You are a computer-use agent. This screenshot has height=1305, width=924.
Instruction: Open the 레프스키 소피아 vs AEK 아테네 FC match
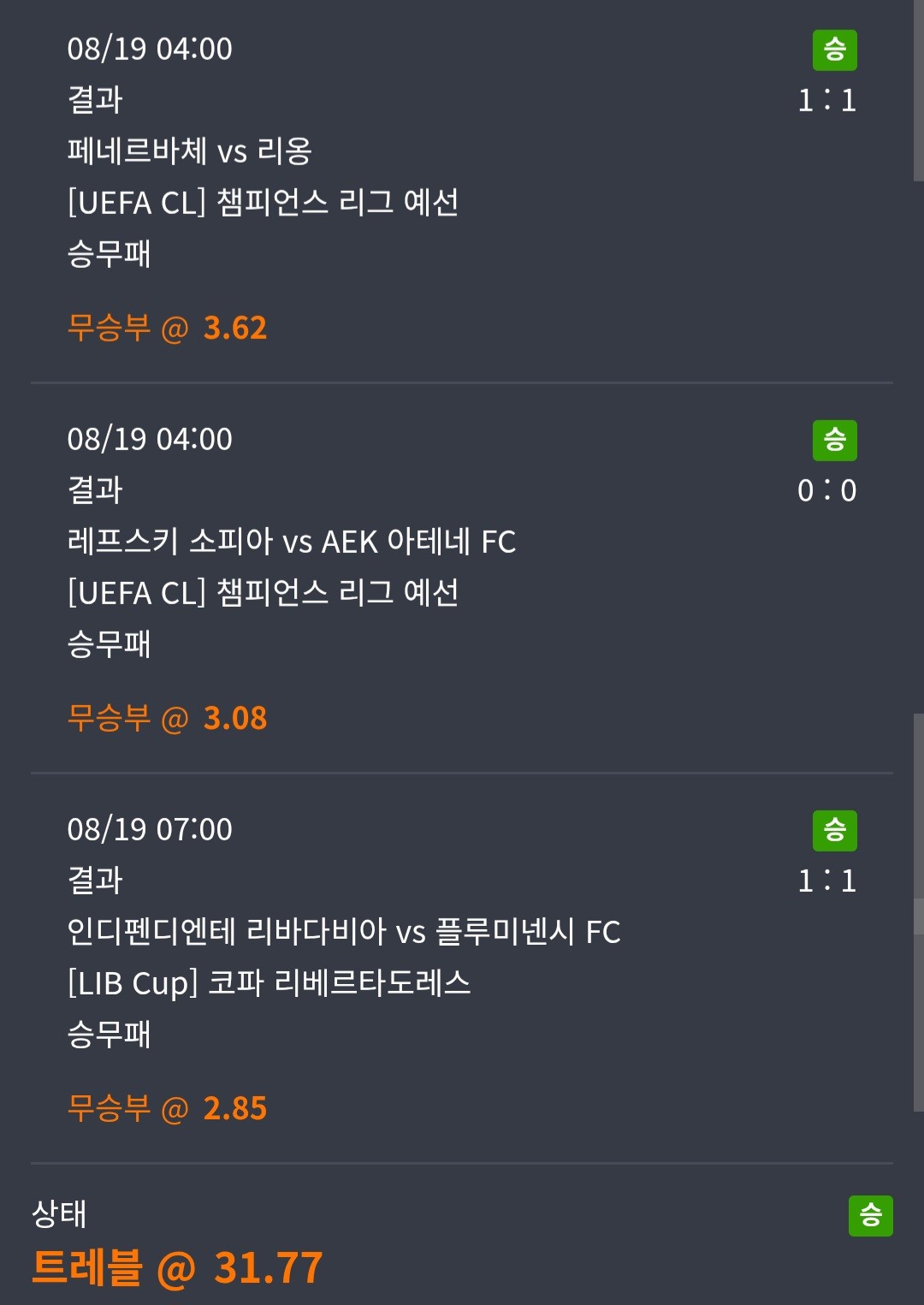click(292, 542)
